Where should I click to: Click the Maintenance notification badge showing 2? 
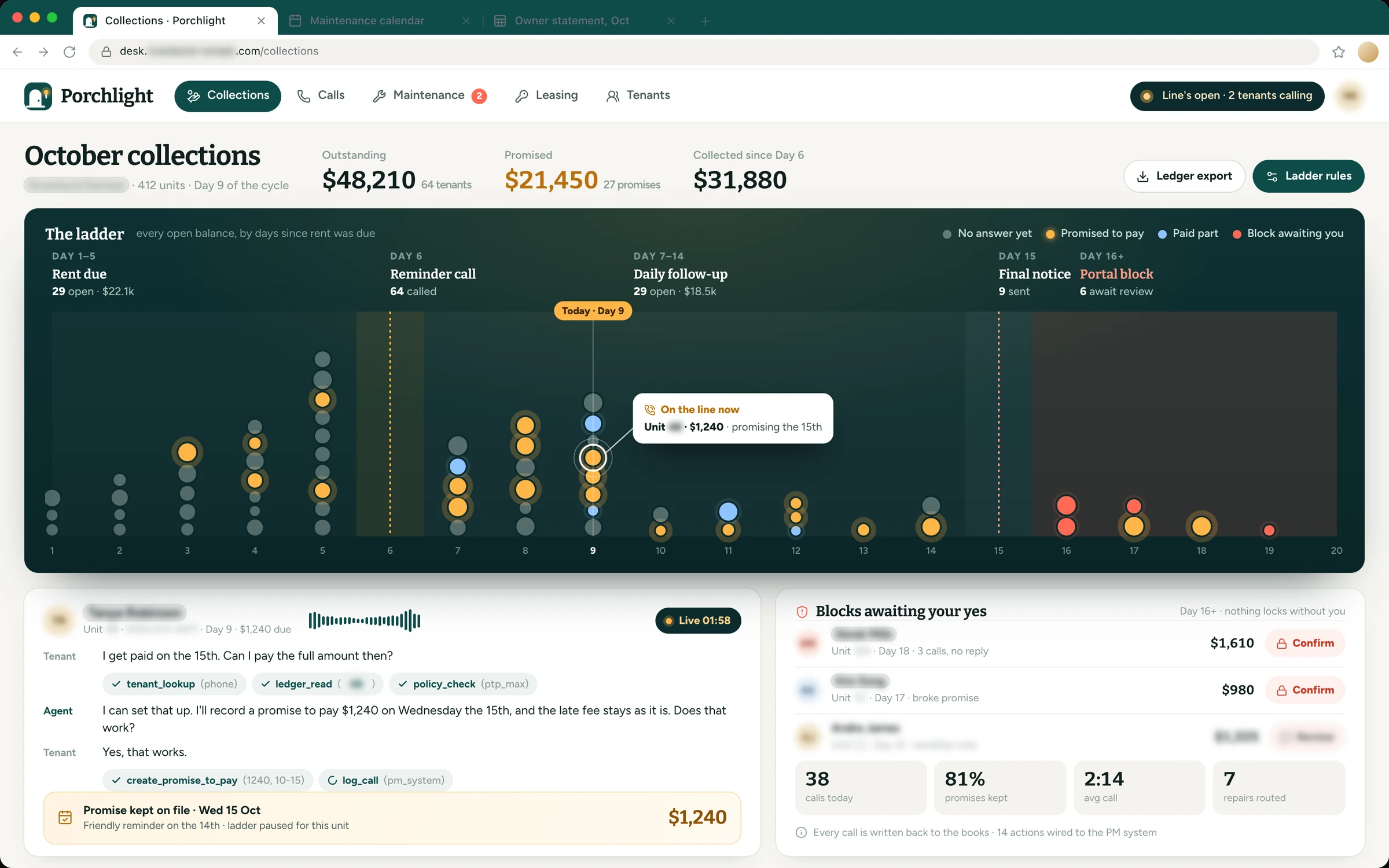(x=479, y=96)
